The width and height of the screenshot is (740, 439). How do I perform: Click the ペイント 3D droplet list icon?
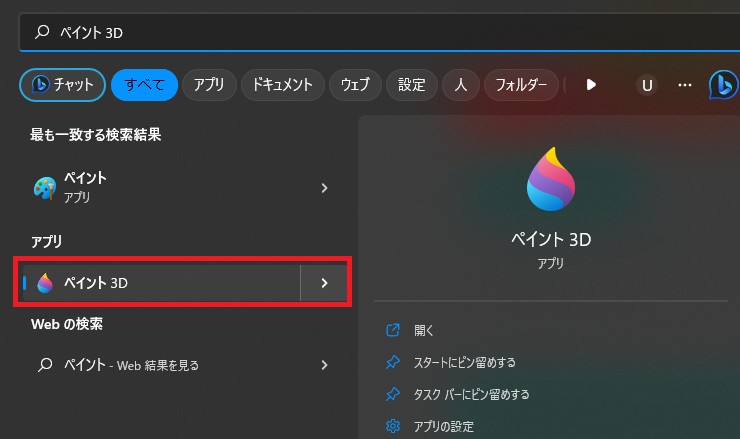(45, 283)
